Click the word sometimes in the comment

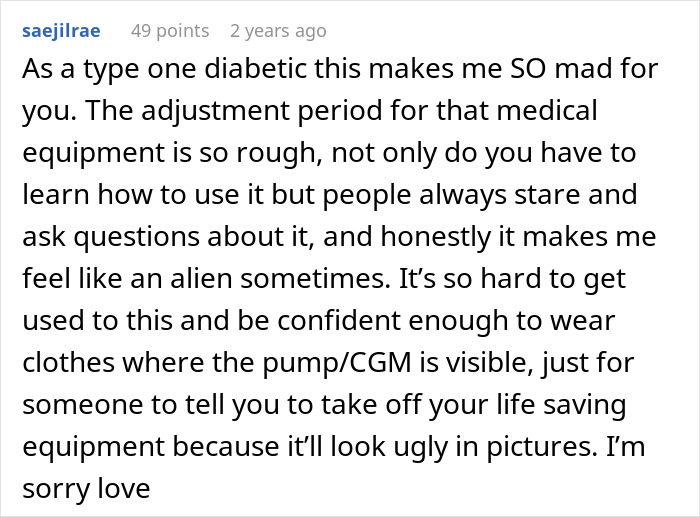pos(312,279)
